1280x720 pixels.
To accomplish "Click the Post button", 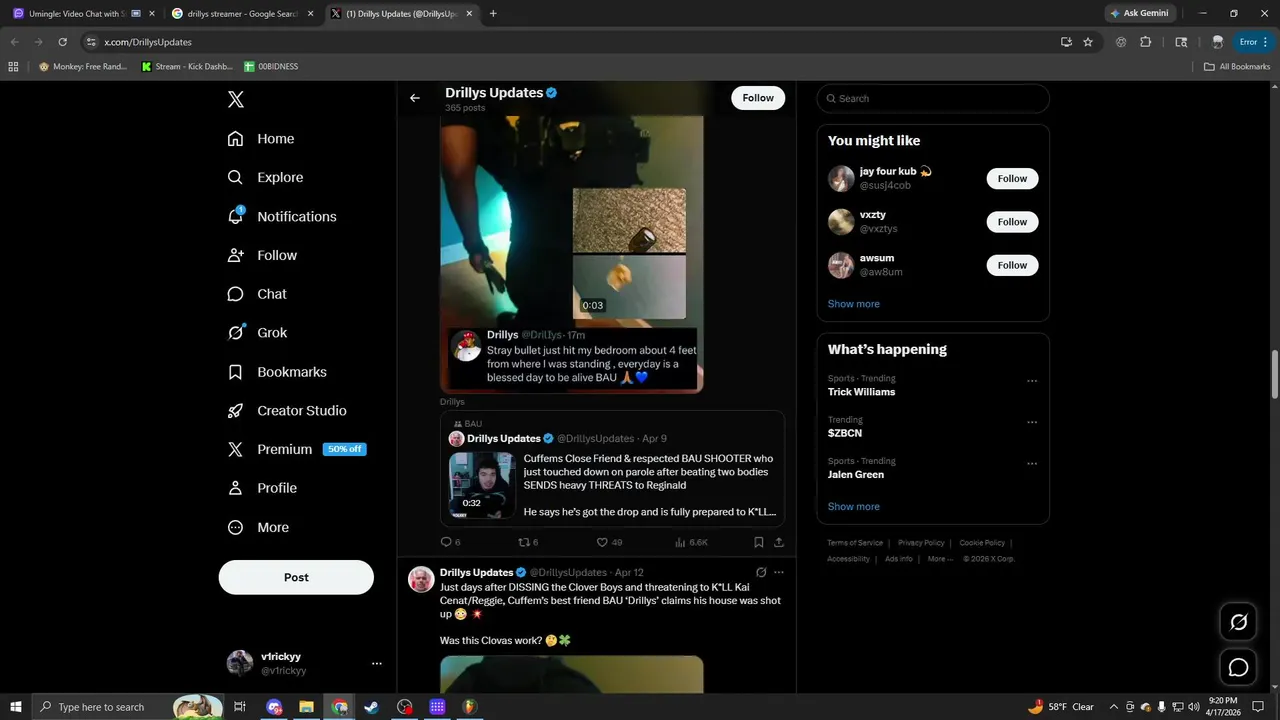I will click(296, 577).
